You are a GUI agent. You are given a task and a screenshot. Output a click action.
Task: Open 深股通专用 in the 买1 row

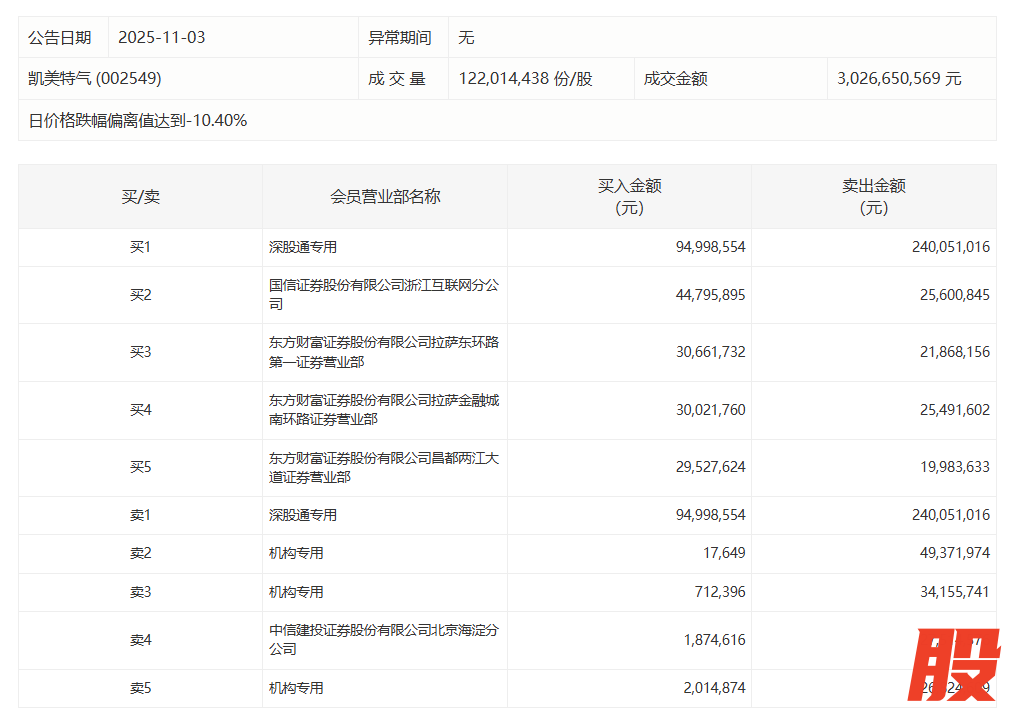pos(303,247)
